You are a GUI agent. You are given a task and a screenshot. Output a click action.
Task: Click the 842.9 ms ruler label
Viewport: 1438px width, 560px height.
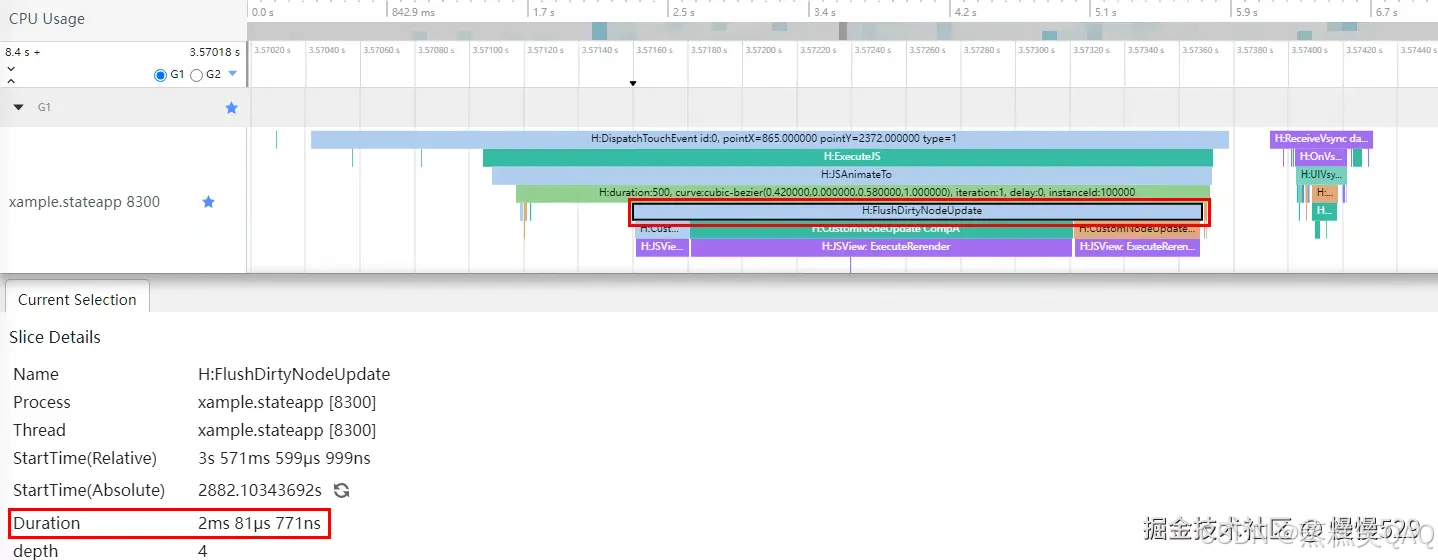click(x=413, y=12)
